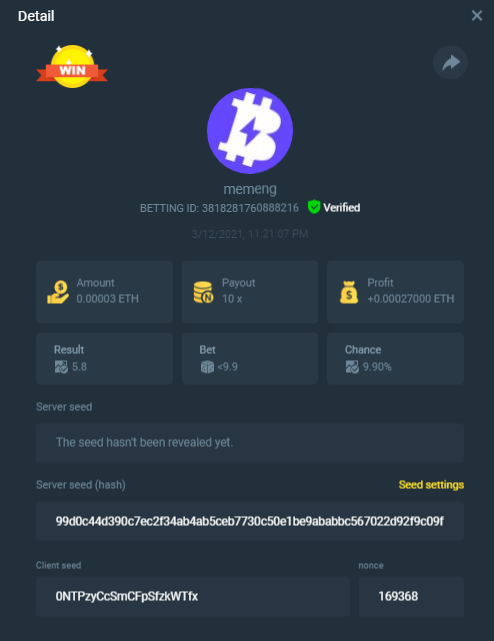Viewport: 494px width, 641px height.
Task: Click the Bet dice icon
Action: click(x=207, y=367)
